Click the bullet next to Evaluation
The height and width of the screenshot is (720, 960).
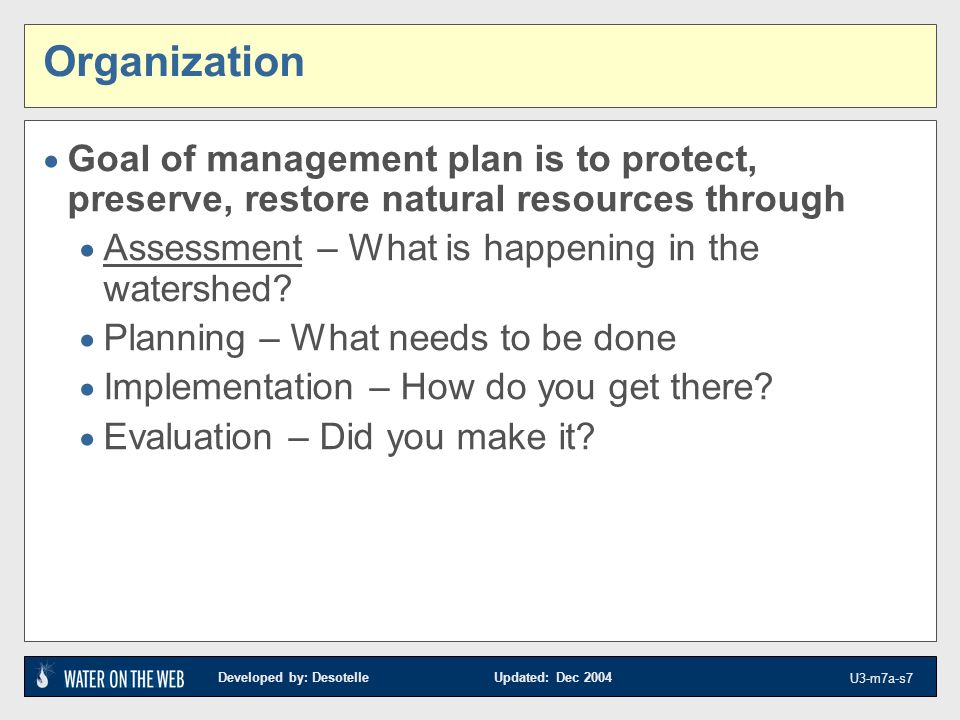(88, 439)
